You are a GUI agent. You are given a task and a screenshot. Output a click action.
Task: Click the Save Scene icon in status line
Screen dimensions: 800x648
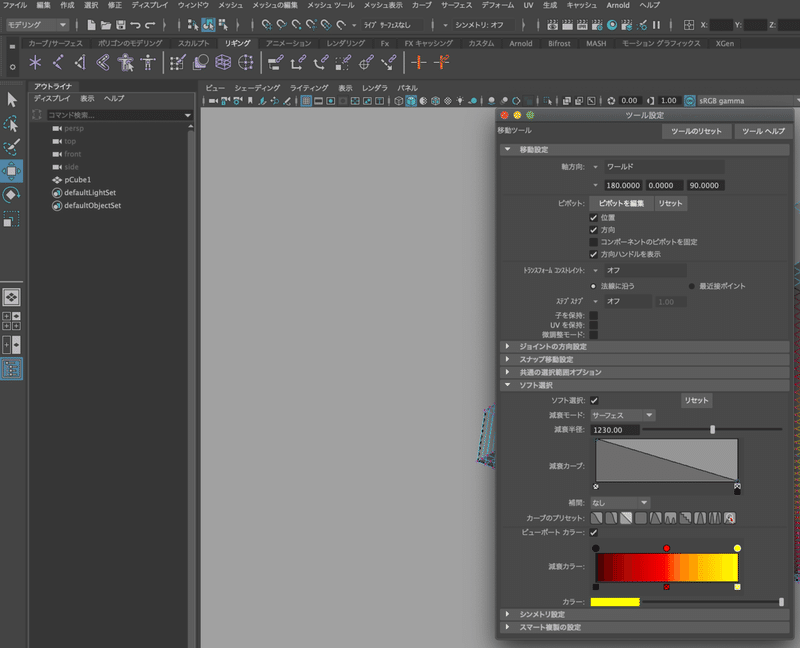point(119,24)
